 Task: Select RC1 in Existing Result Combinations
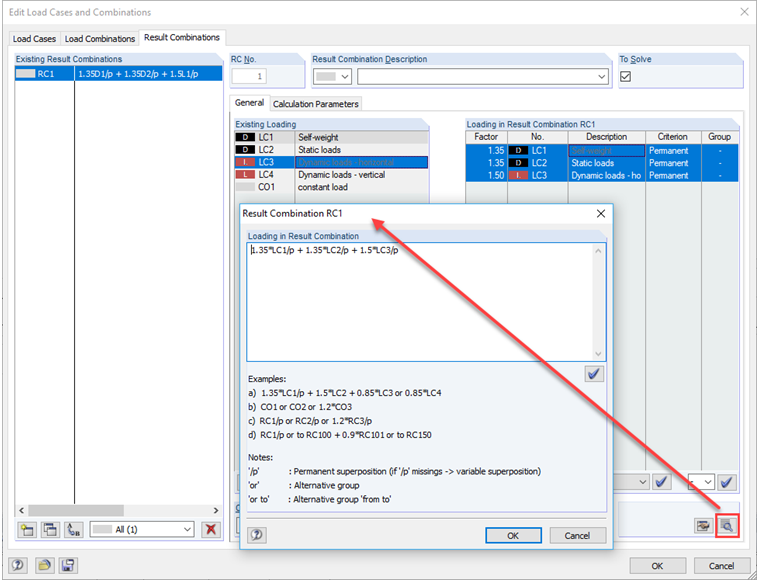tap(118, 74)
